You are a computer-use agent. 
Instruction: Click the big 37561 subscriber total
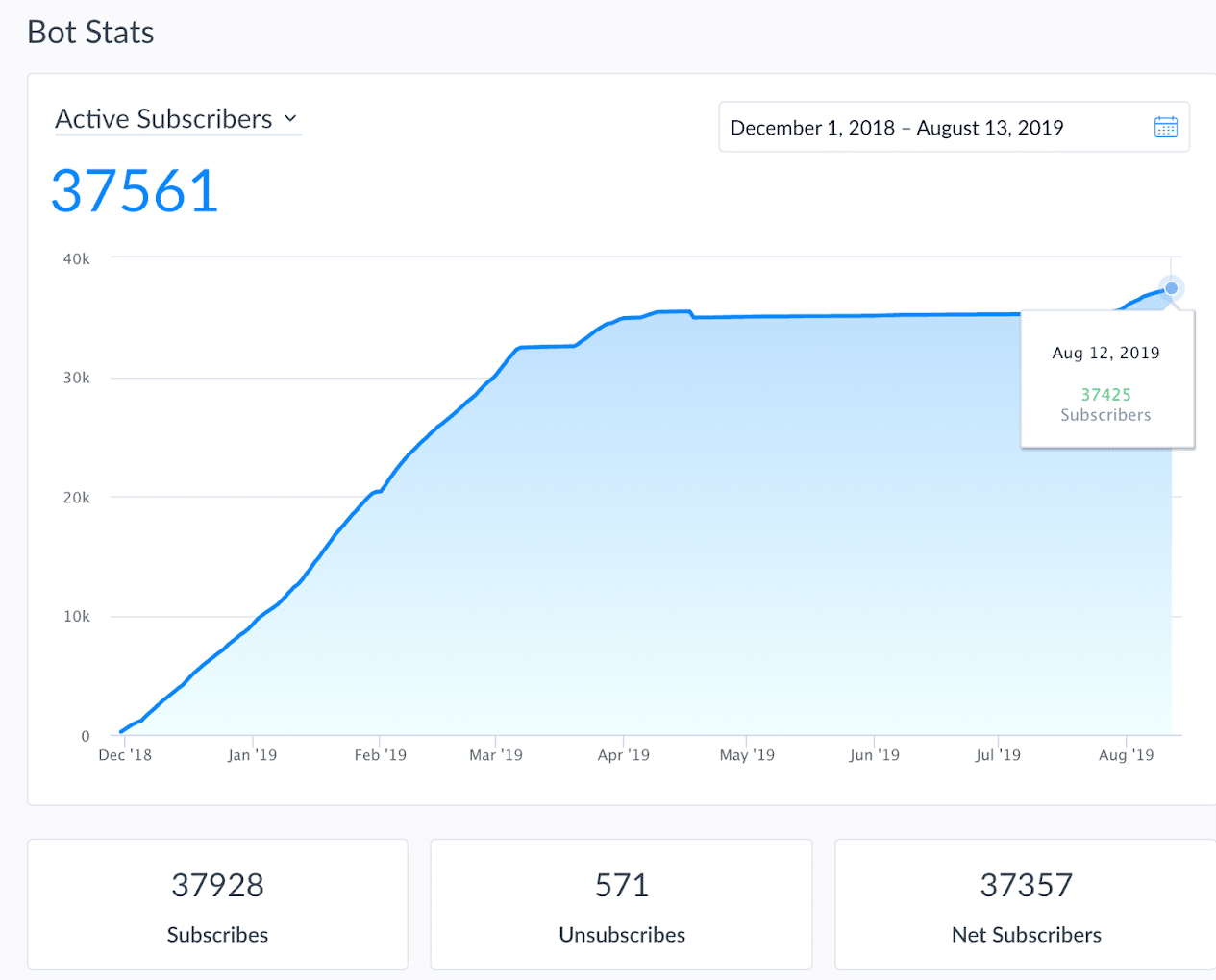135,191
